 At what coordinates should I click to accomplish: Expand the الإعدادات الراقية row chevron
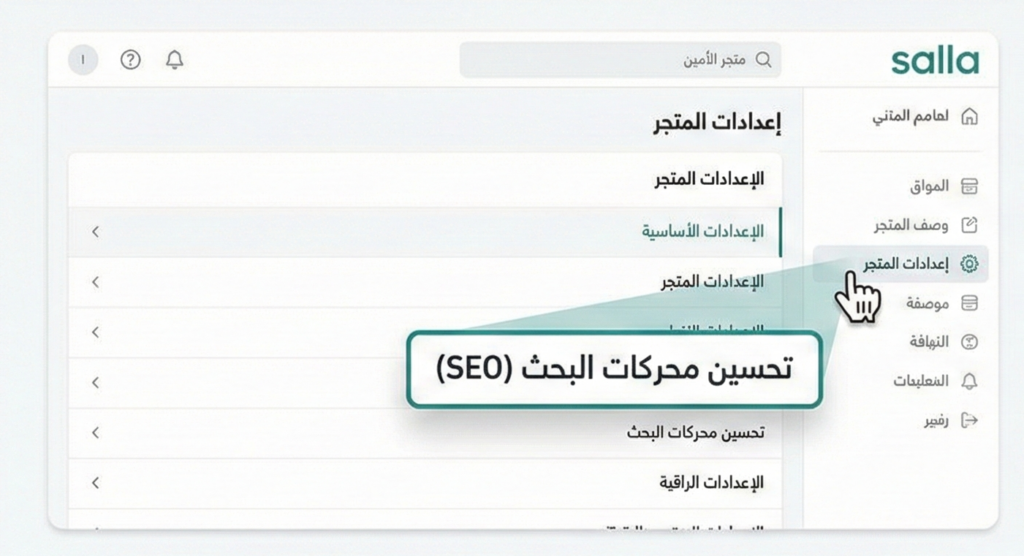pos(95,483)
